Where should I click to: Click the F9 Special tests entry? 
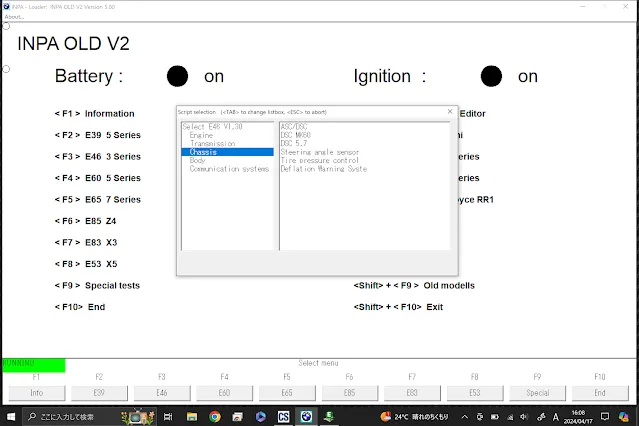point(97,285)
